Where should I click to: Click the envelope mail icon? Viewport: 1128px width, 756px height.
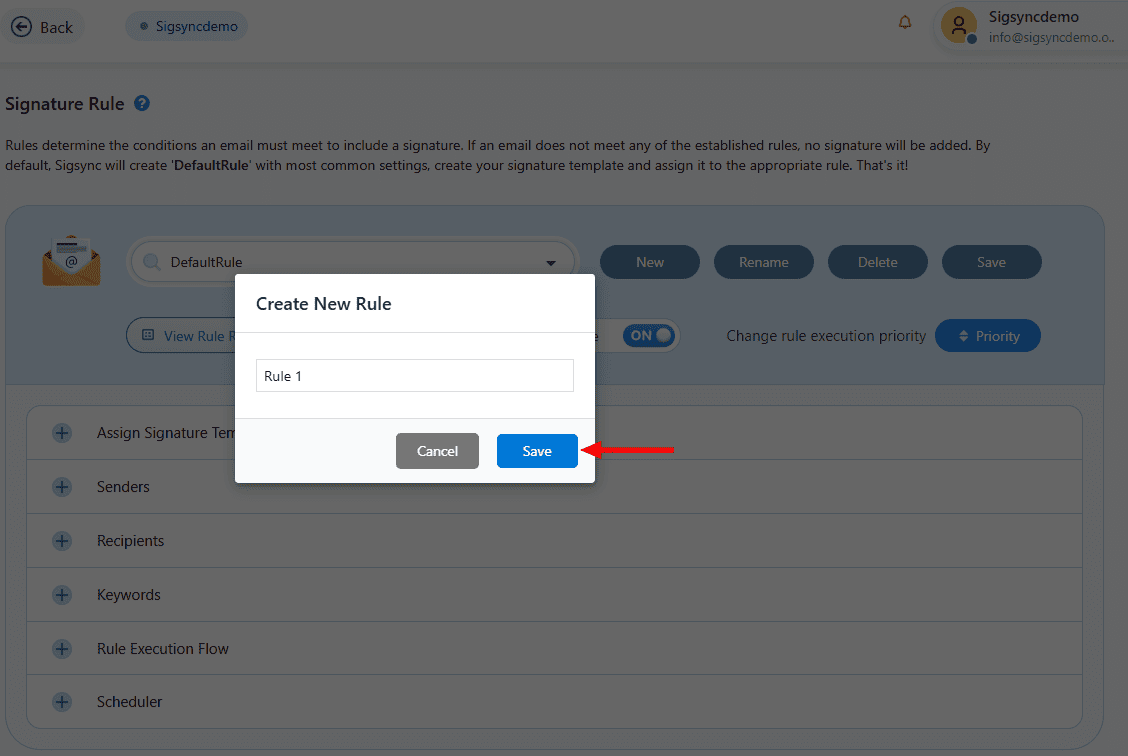(71, 260)
